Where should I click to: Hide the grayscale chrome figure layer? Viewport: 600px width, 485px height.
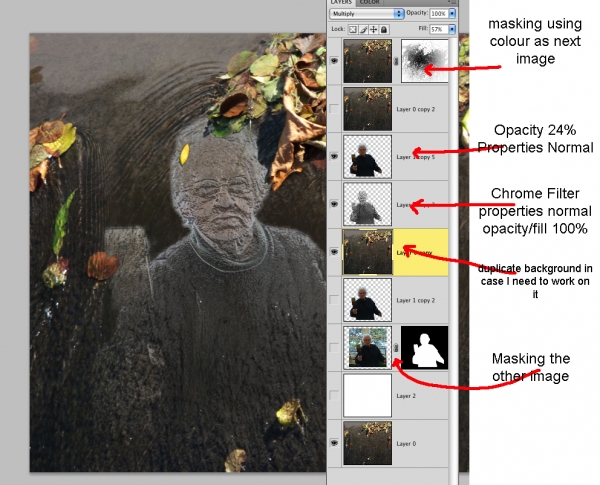pyautogui.click(x=334, y=204)
